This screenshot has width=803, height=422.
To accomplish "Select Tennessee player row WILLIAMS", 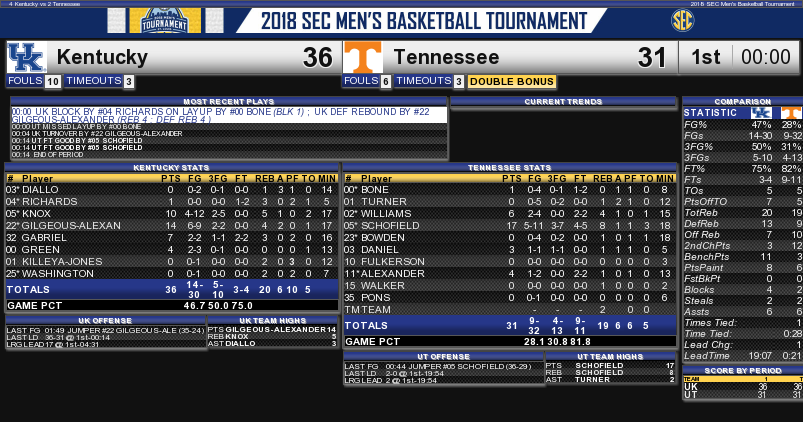I will (510, 214).
